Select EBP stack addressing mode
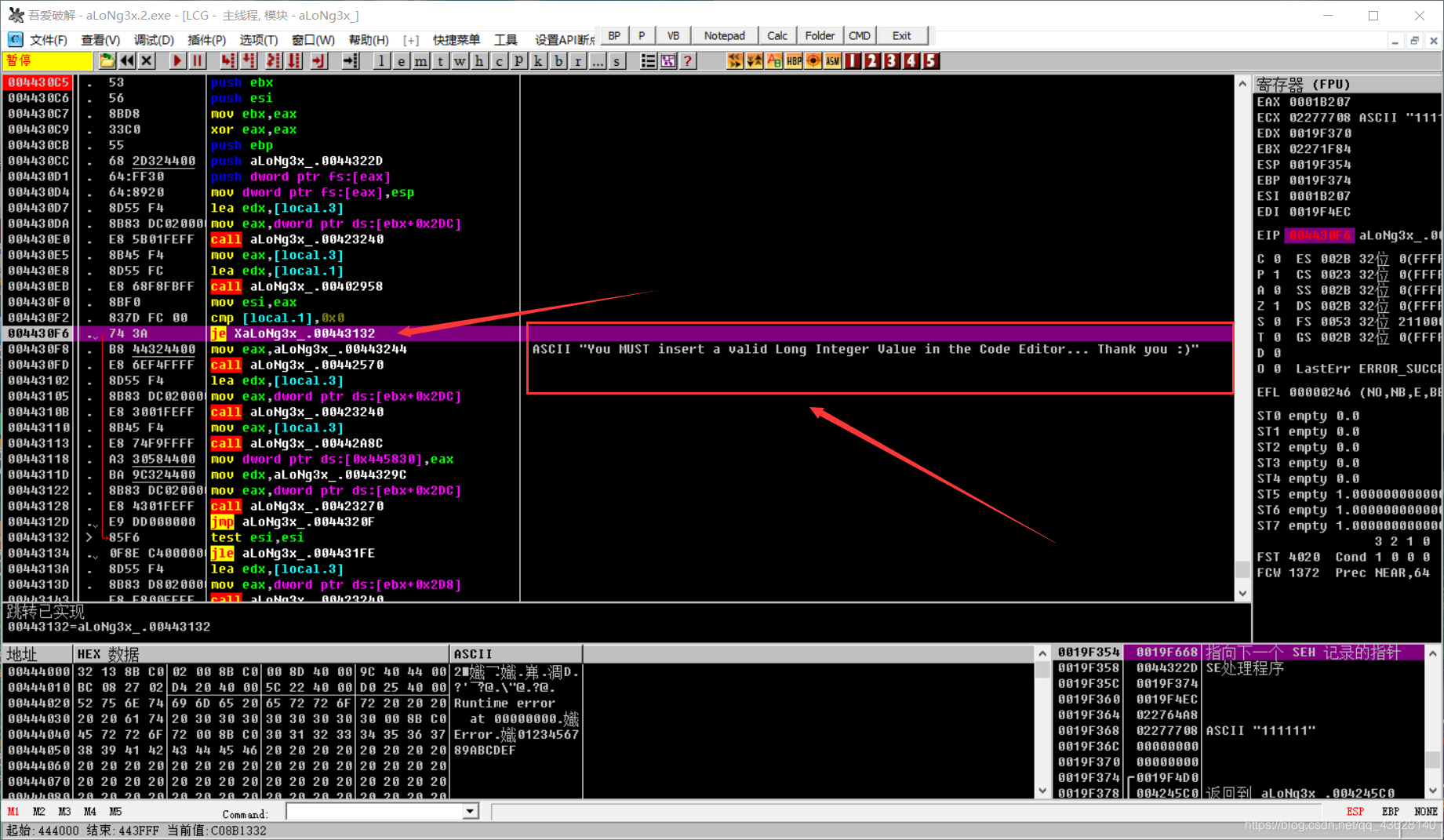Image resolution: width=1444 pixels, height=840 pixels. 1390,812
